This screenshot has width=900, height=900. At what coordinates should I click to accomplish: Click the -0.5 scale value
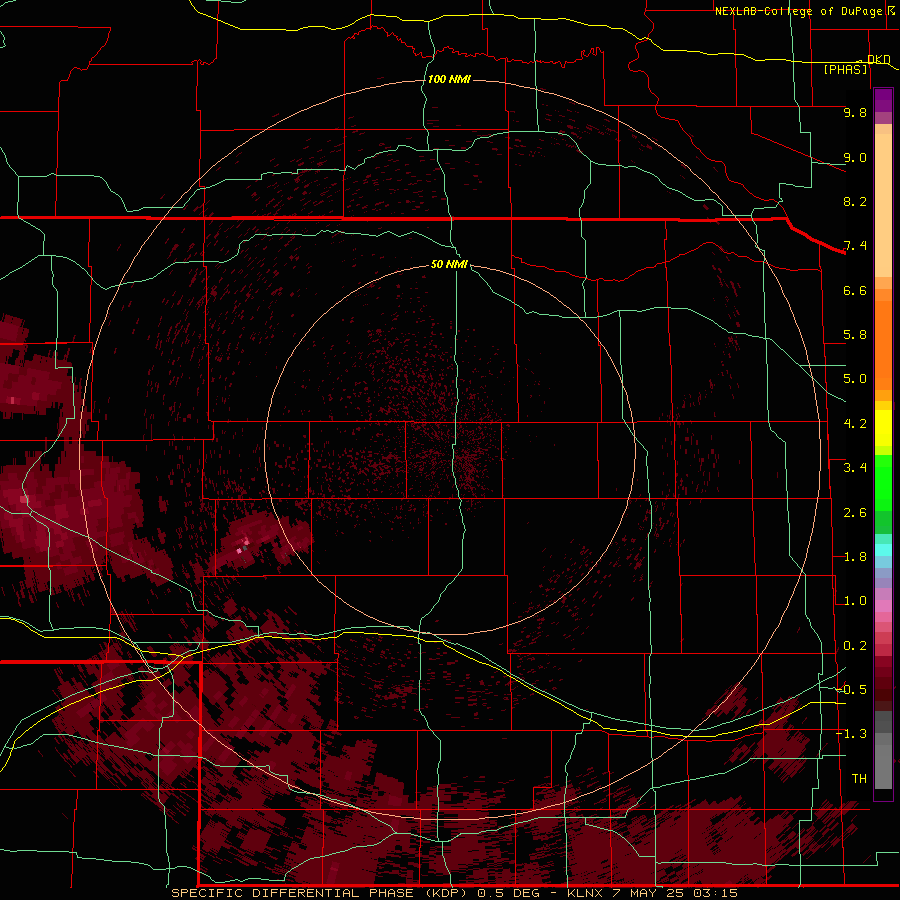(851, 690)
